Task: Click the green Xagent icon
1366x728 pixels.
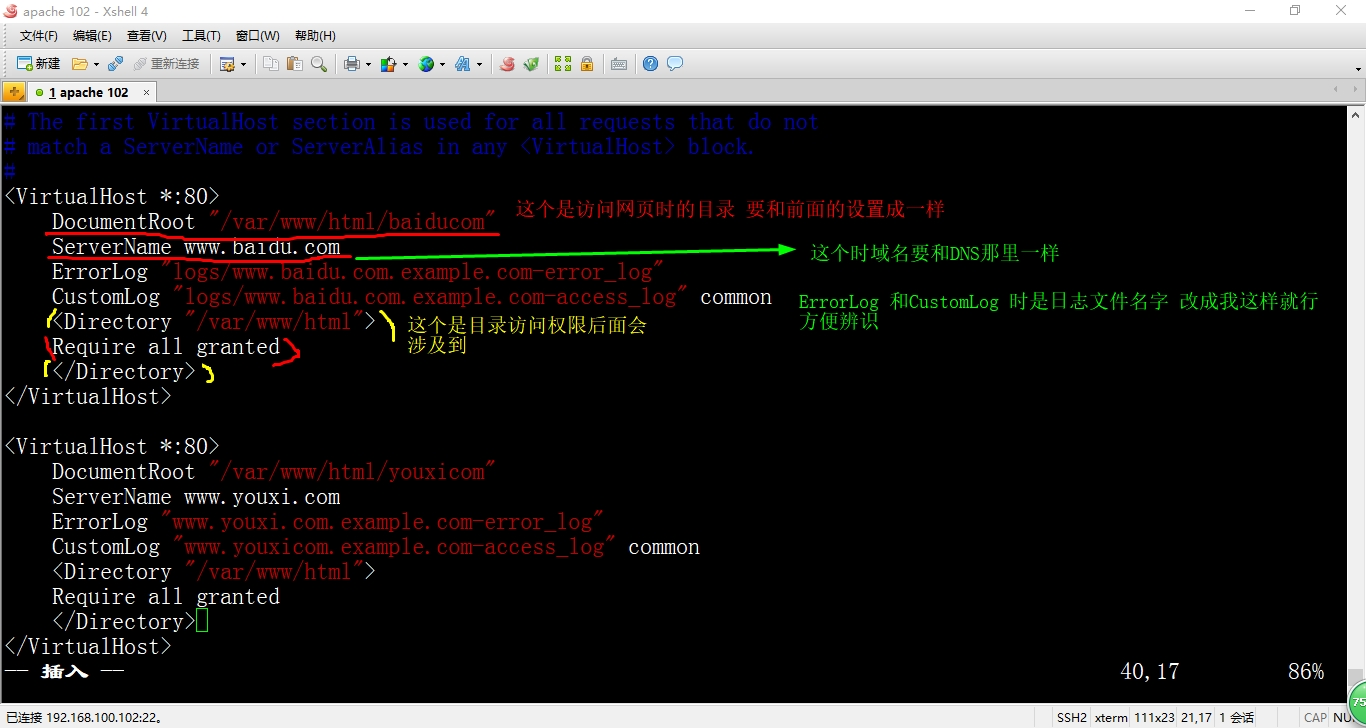Action: (531, 64)
